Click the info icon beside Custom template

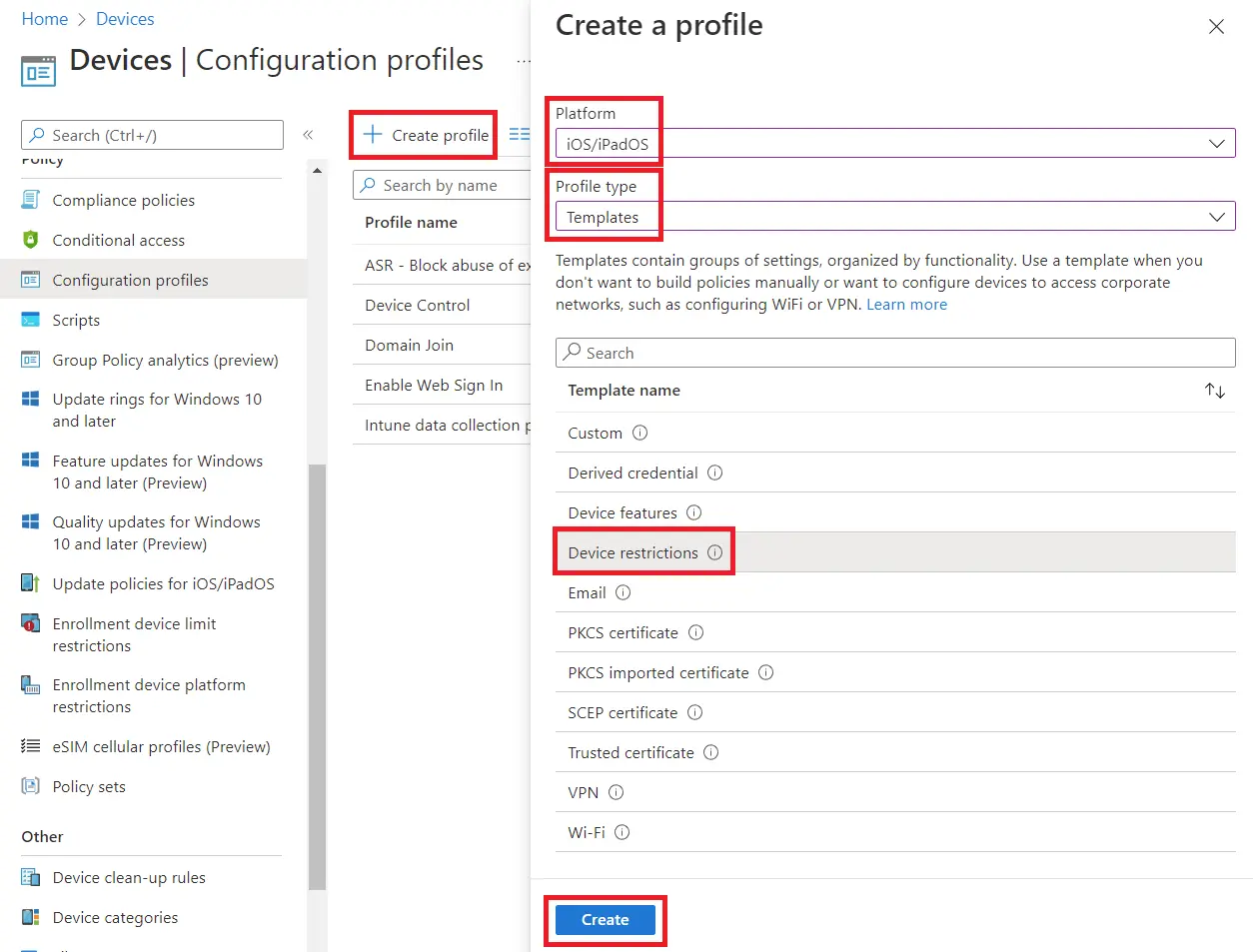click(640, 433)
